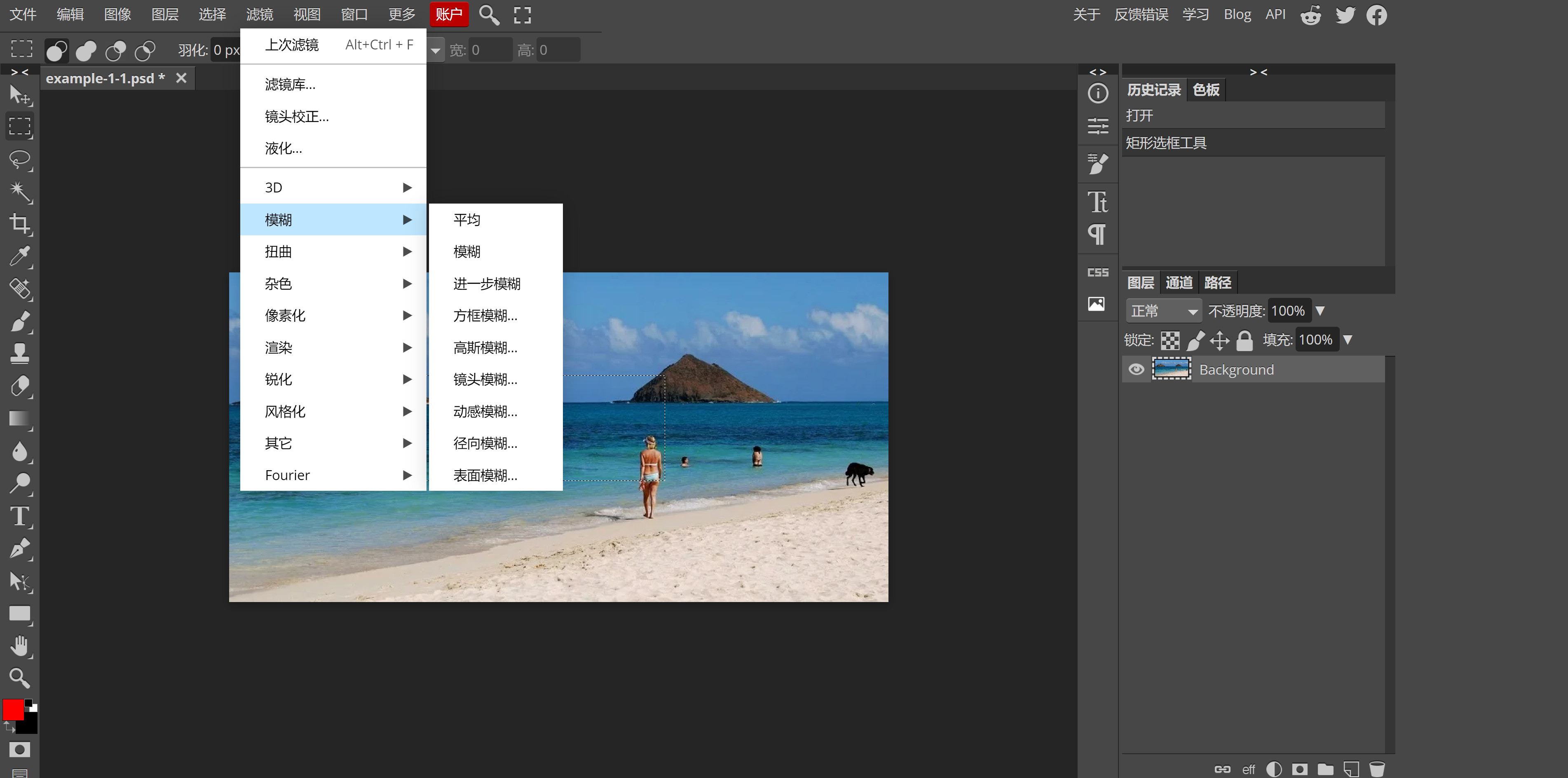Screen dimensions: 1568x778
Task: Enable intersect with selection mode
Action: coord(145,50)
